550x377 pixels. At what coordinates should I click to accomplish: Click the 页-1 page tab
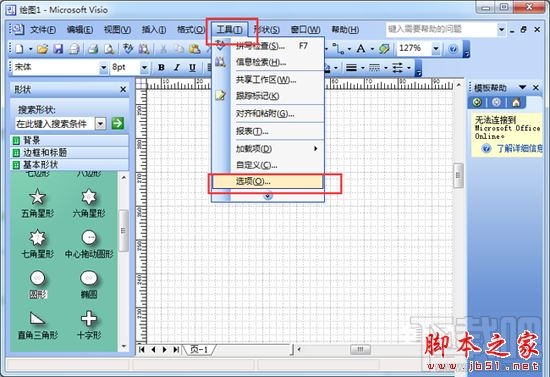[x=199, y=350]
